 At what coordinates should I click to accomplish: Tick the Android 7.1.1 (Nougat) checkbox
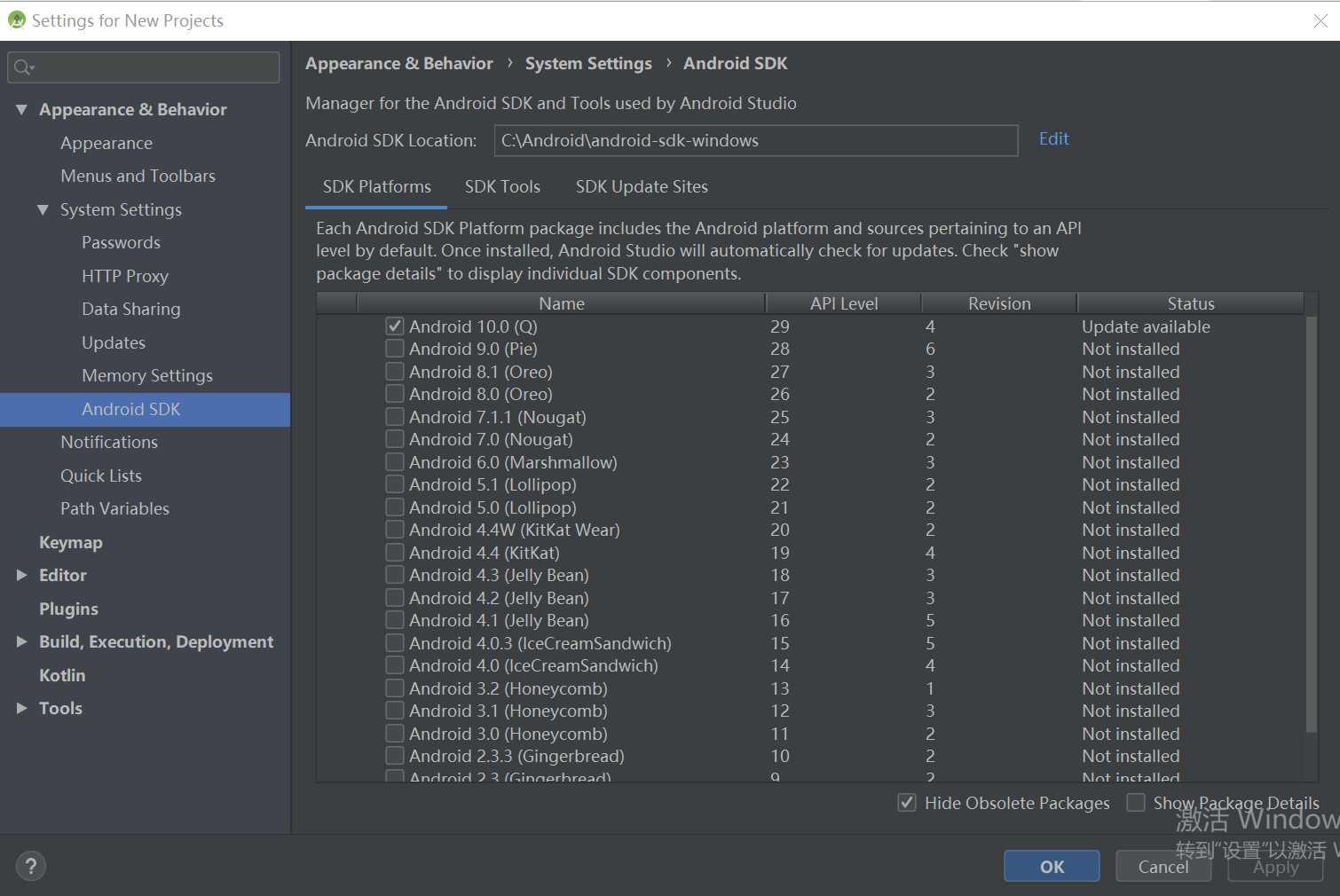(395, 417)
